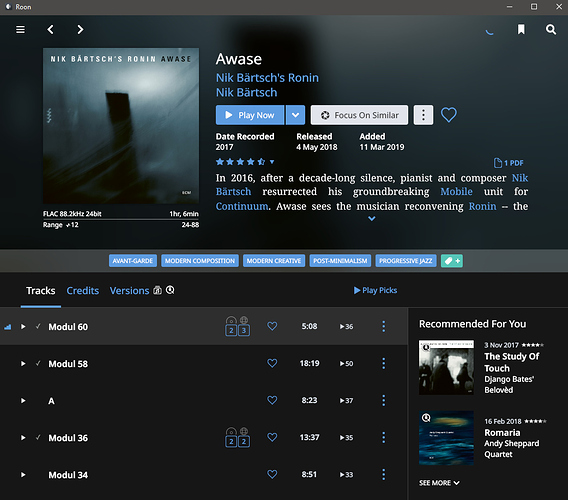The image size is (568, 500).
Task: Open Romaria album thumbnail
Action: click(x=446, y=438)
